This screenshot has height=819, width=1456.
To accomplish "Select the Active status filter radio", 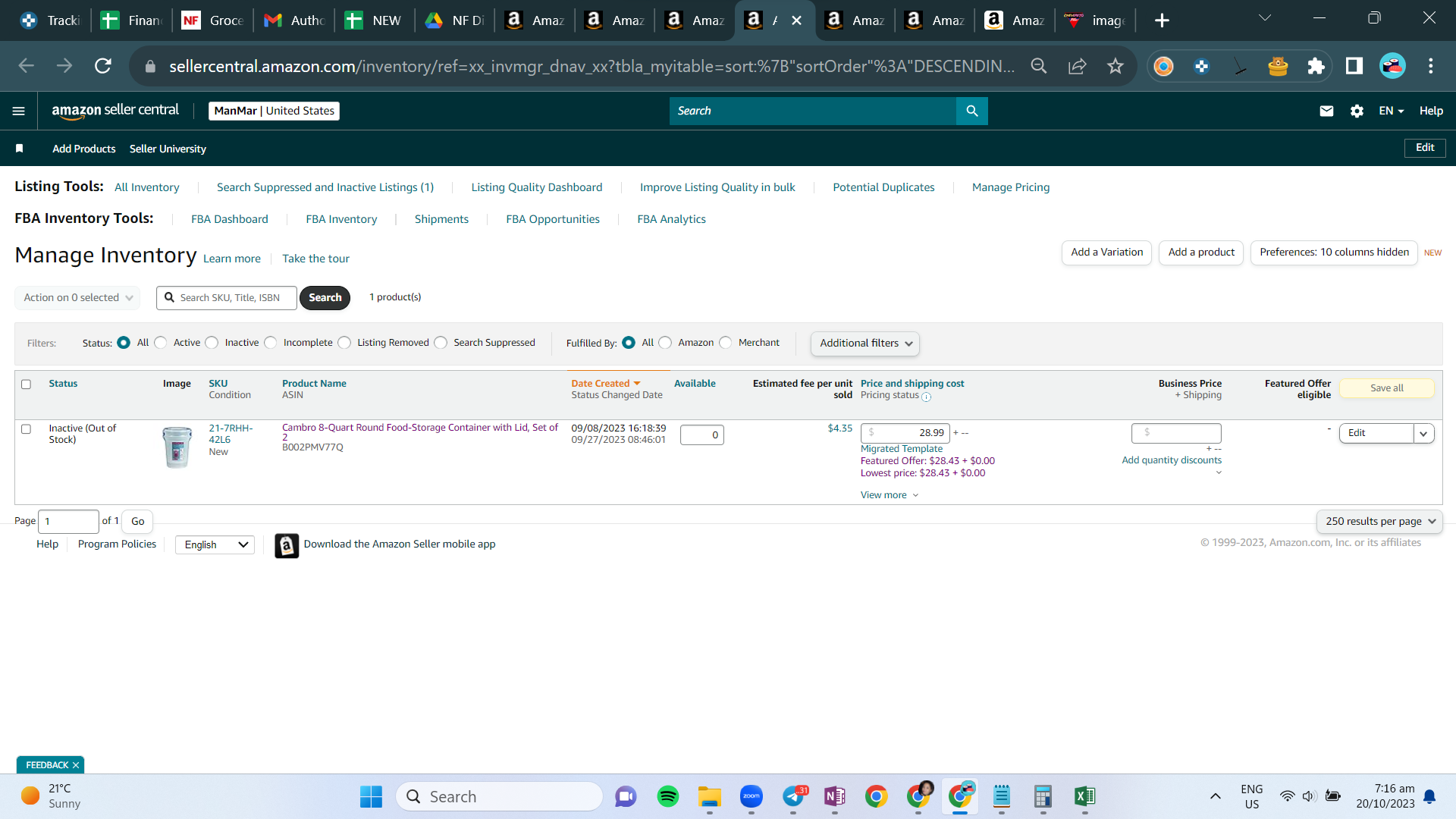I will [x=160, y=343].
